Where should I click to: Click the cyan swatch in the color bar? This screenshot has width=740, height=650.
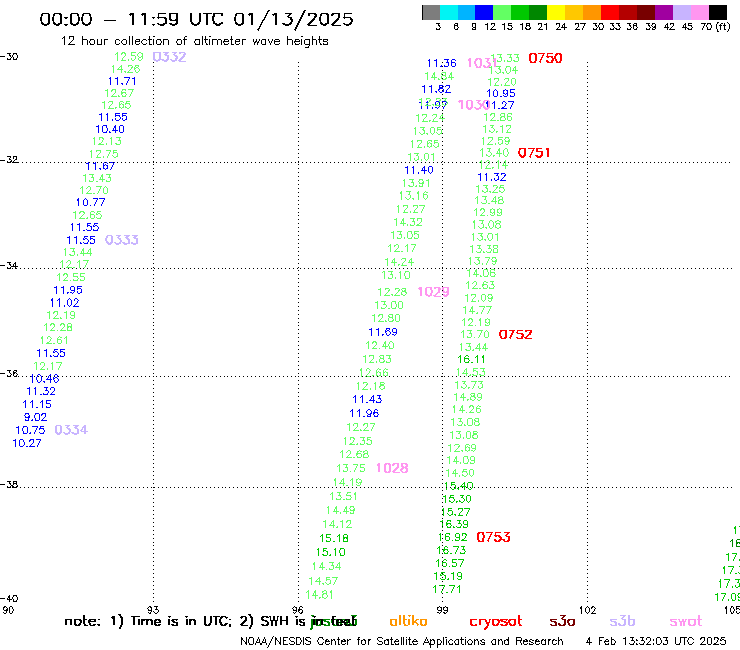pyautogui.click(x=449, y=12)
